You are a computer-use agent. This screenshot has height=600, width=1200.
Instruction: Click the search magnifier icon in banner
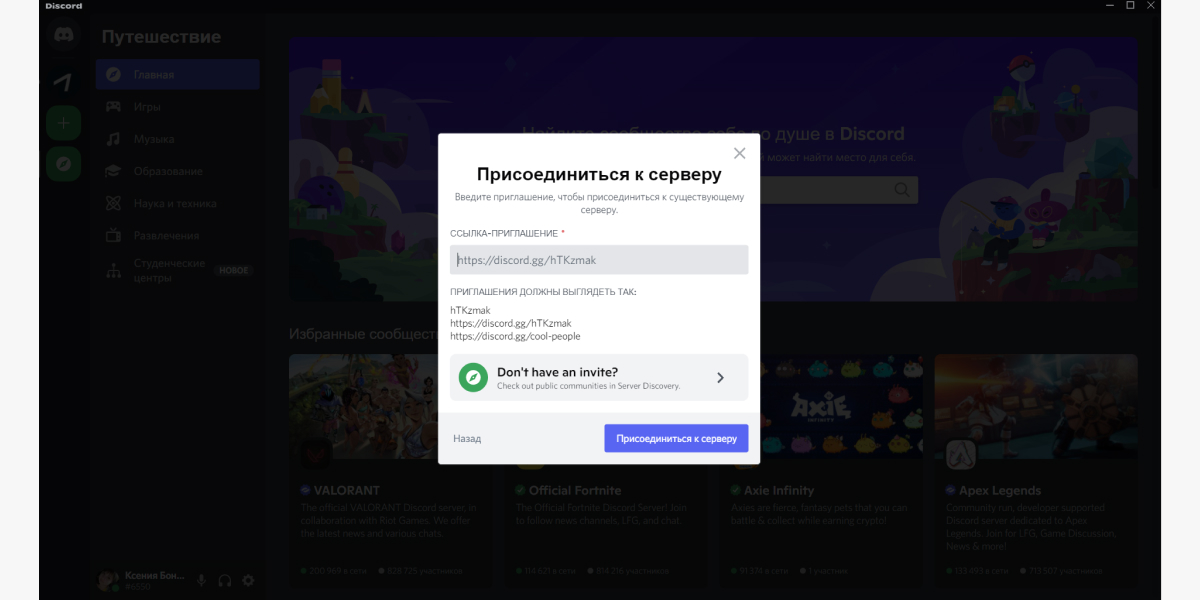[902, 189]
